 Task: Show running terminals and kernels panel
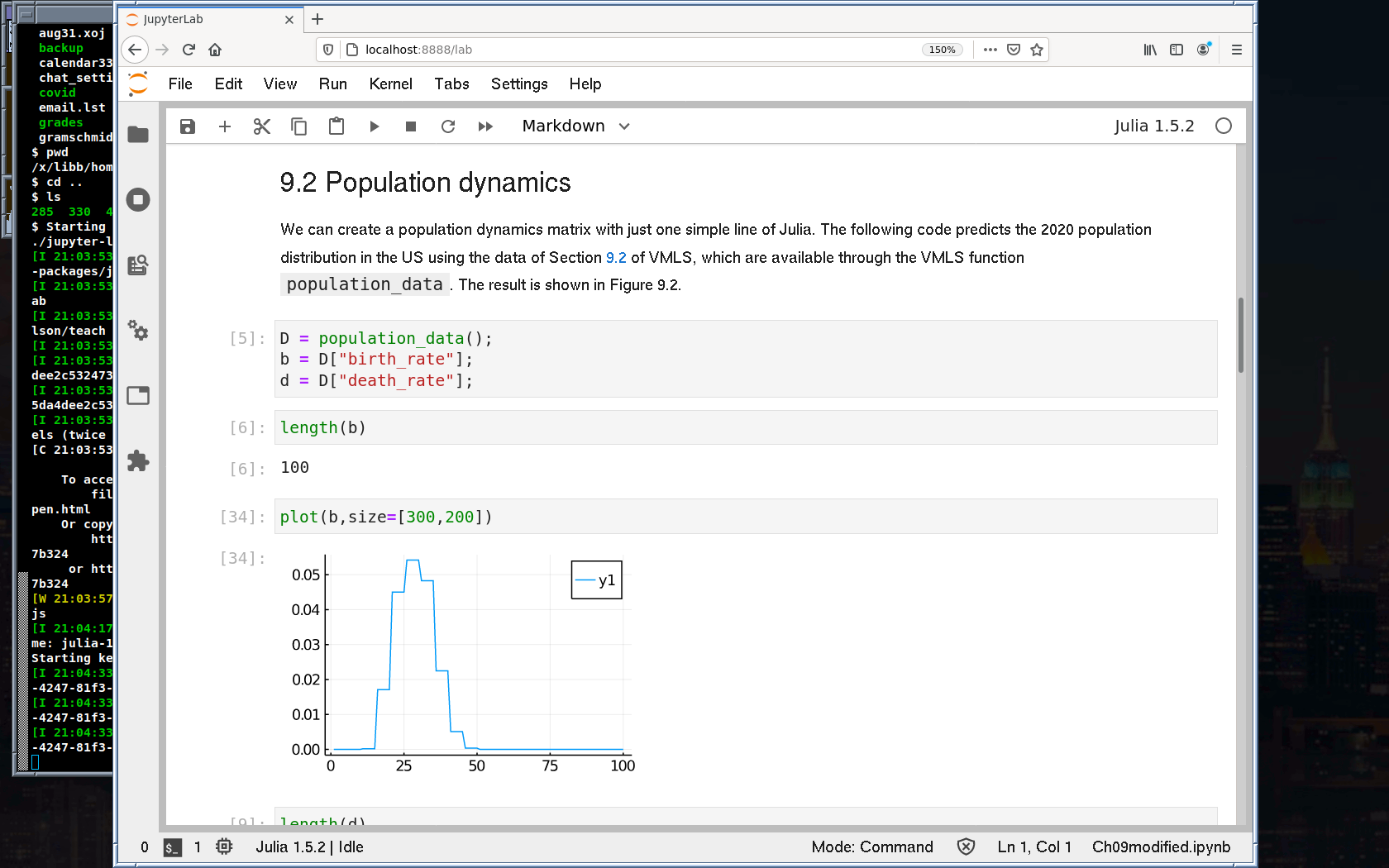coord(138,199)
